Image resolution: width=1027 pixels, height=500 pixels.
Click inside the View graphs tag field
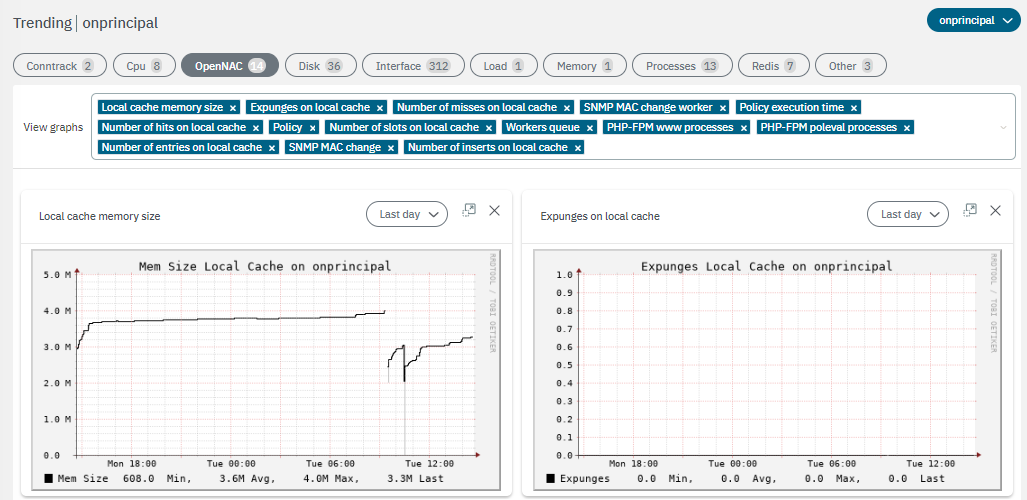coord(800,148)
